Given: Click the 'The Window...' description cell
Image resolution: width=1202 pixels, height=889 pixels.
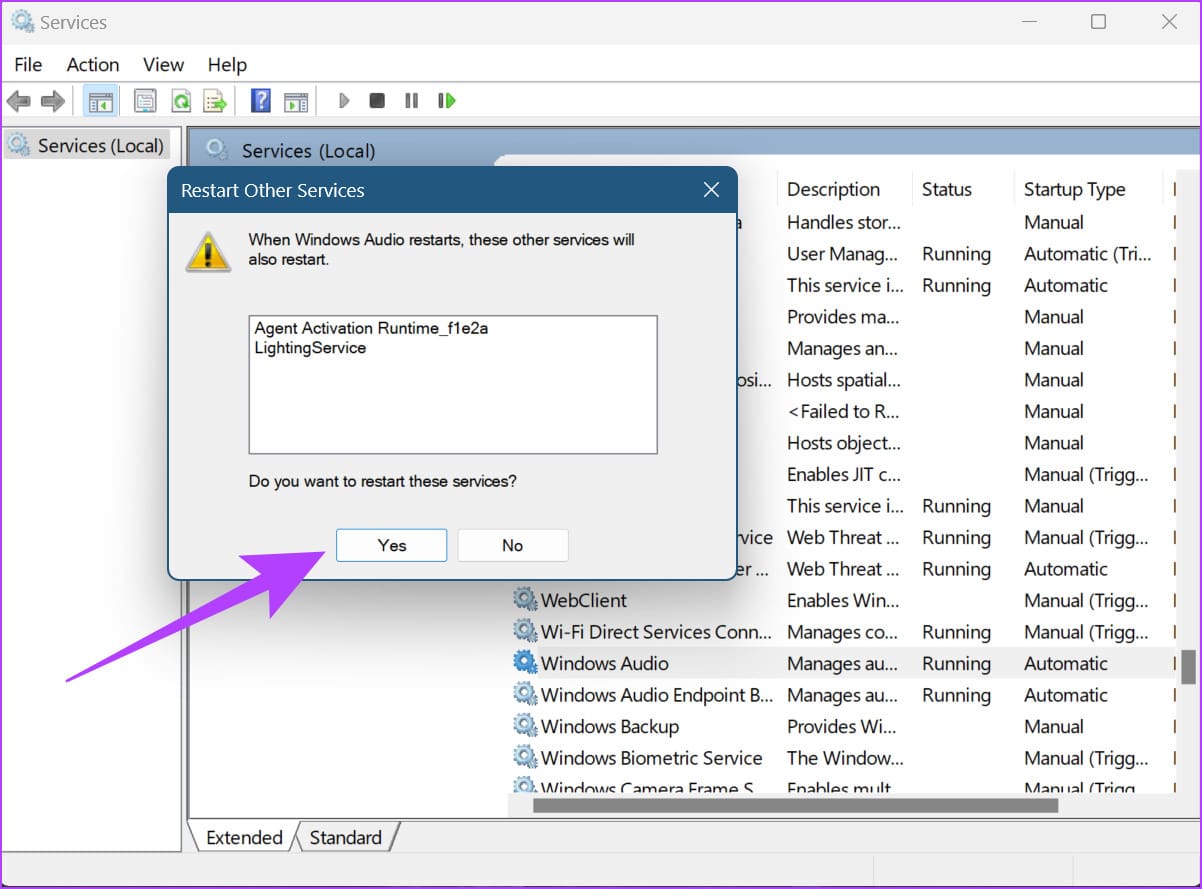Looking at the screenshot, I should (845, 758).
